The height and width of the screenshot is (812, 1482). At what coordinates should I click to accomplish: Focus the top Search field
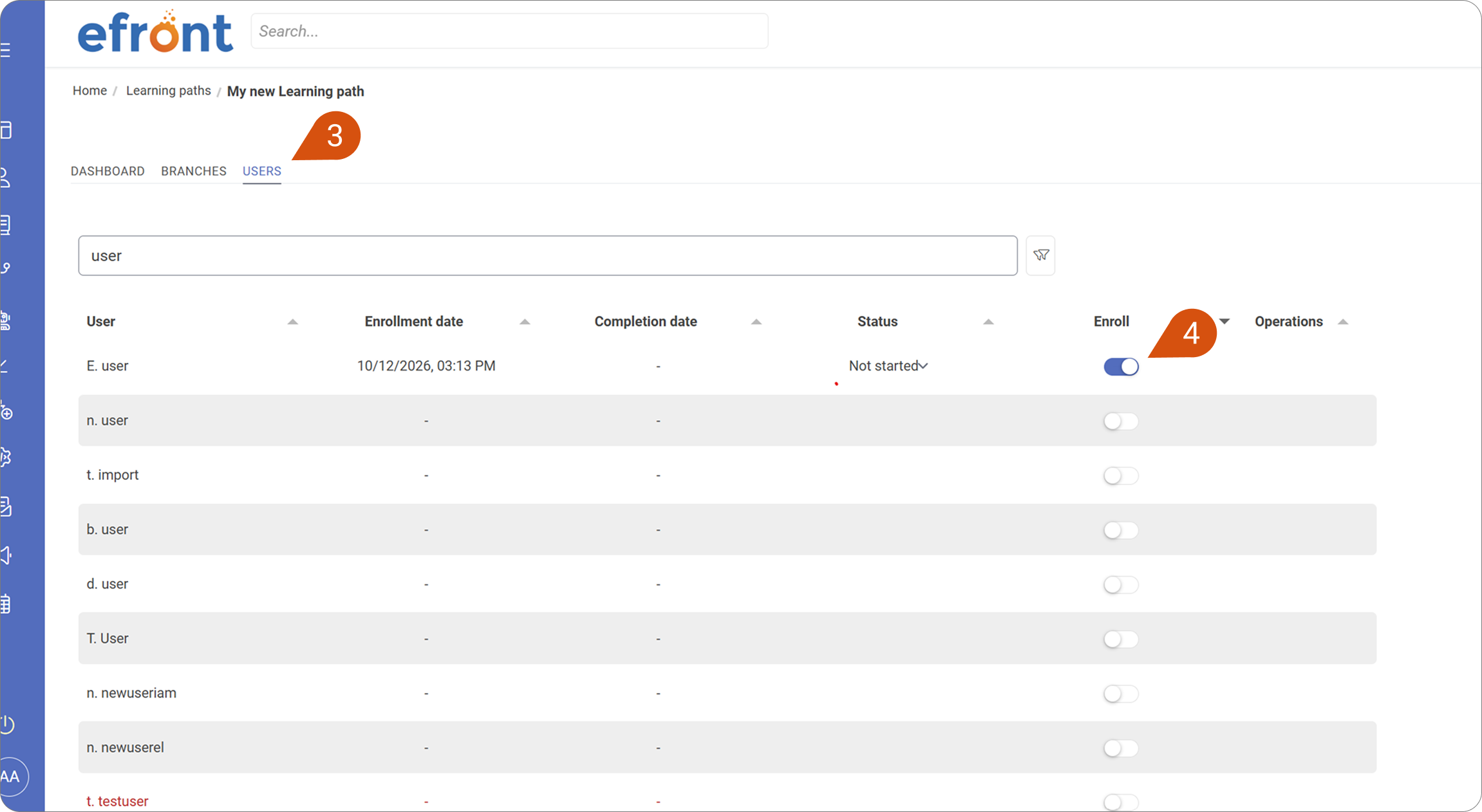(x=509, y=31)
